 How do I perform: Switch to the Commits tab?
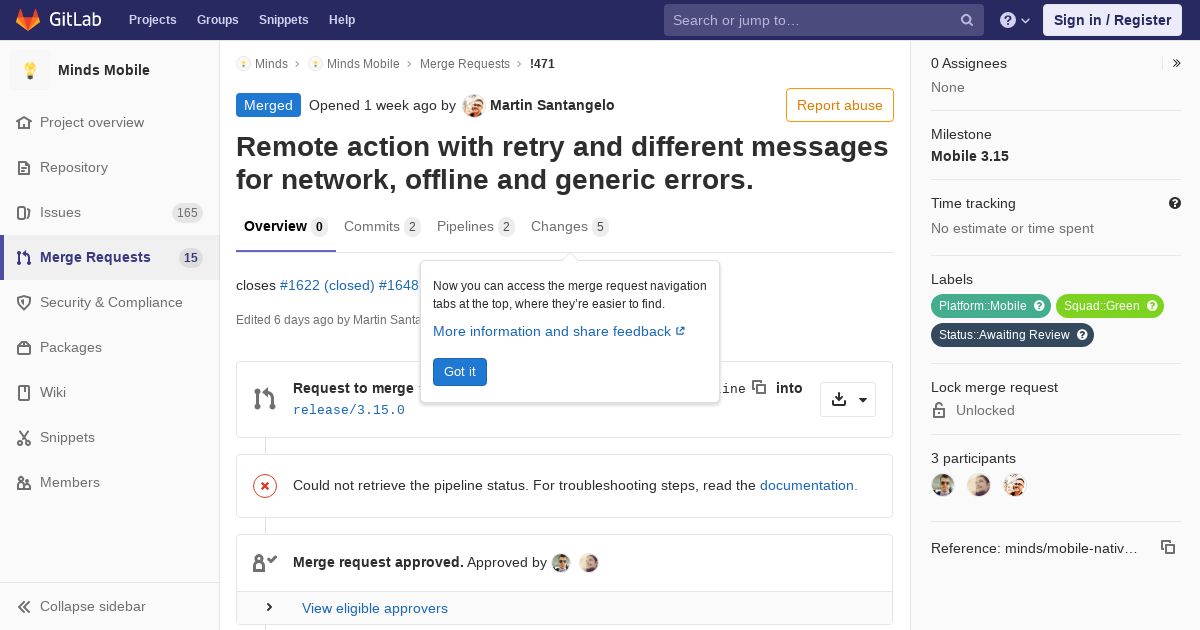point(382,227)
